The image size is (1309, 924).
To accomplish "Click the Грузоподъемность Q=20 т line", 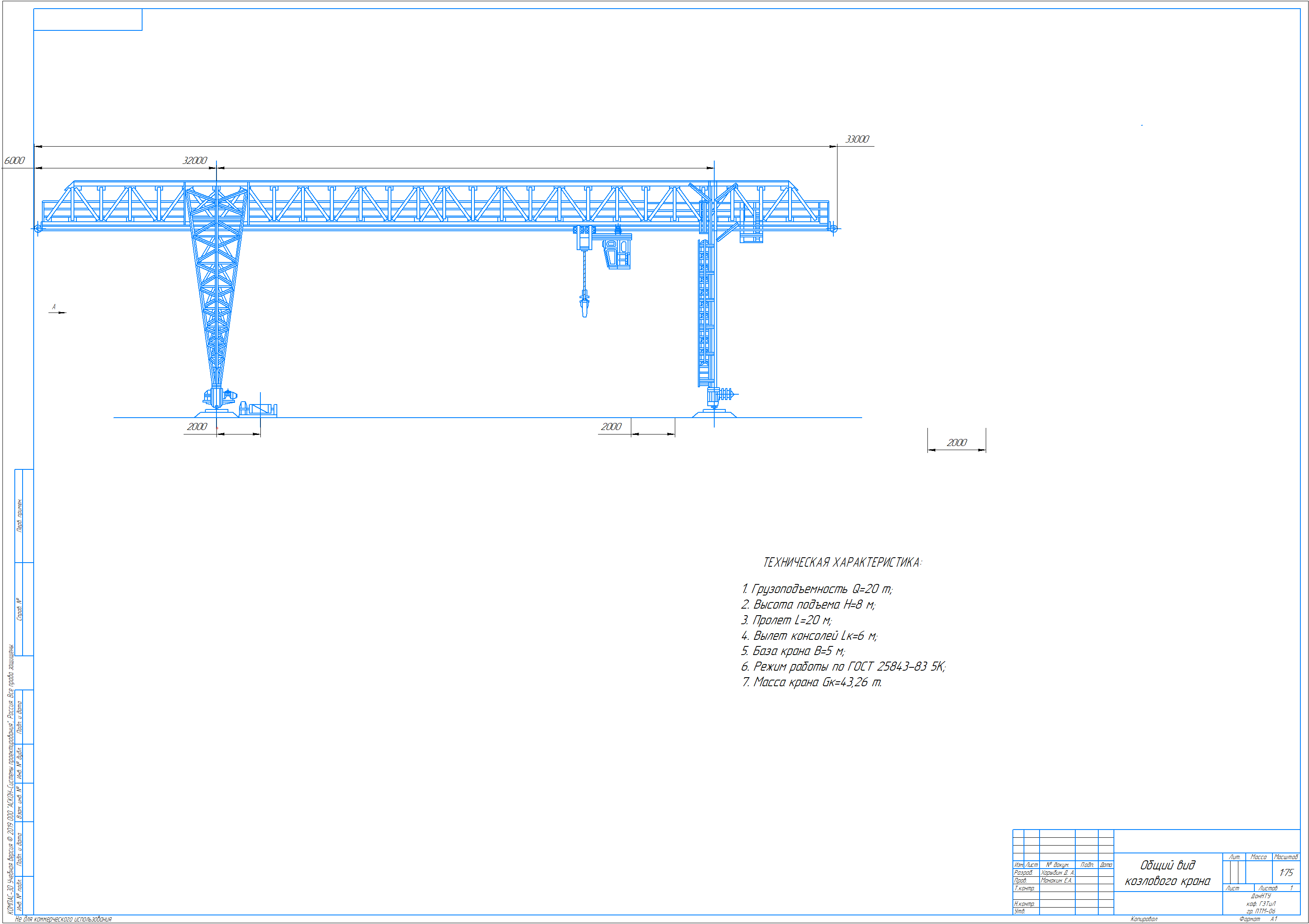I will [x=817, y=589].
